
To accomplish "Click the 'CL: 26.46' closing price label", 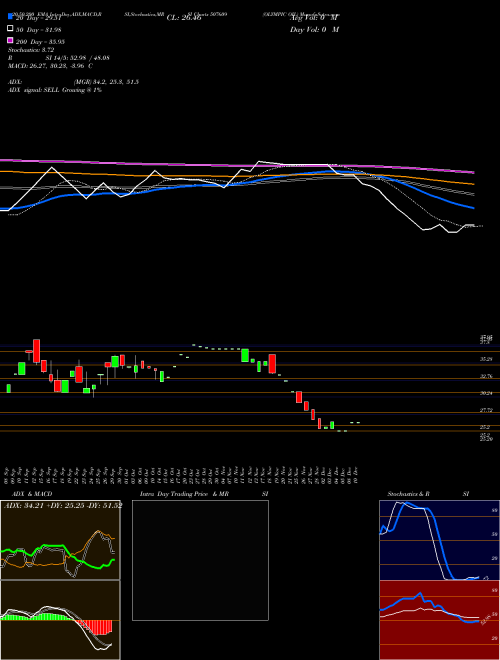I will click(184, 18).
